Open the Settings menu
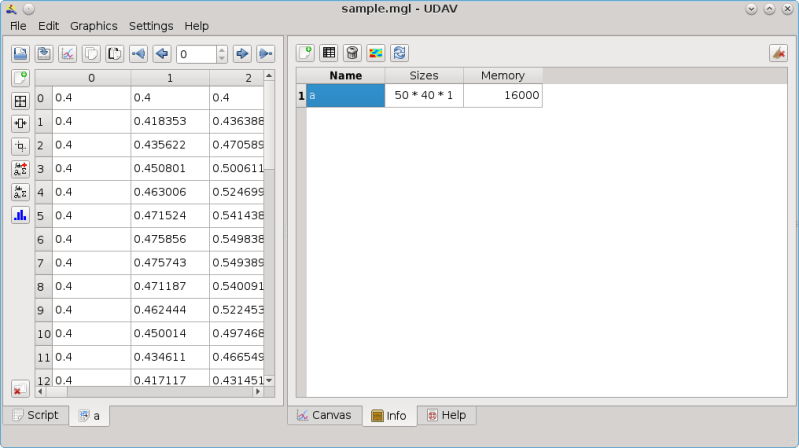 [151, 26]
